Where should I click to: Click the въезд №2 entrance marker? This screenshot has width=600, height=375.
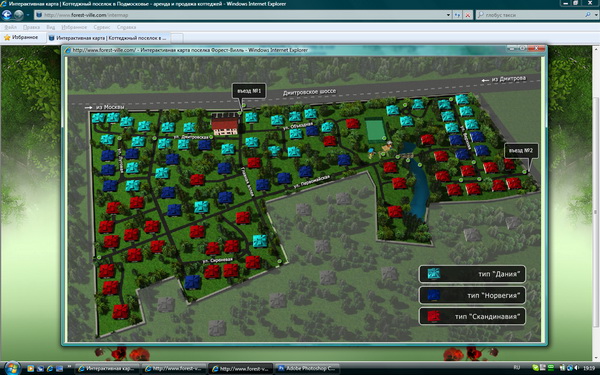(x=521, y=151)
